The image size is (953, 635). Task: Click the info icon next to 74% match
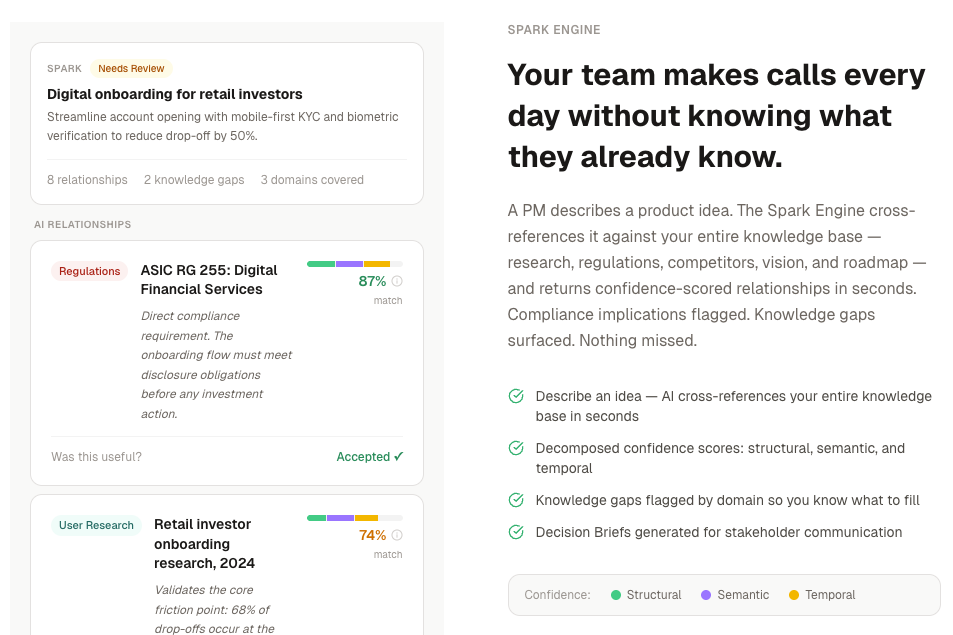pos(397,535)
